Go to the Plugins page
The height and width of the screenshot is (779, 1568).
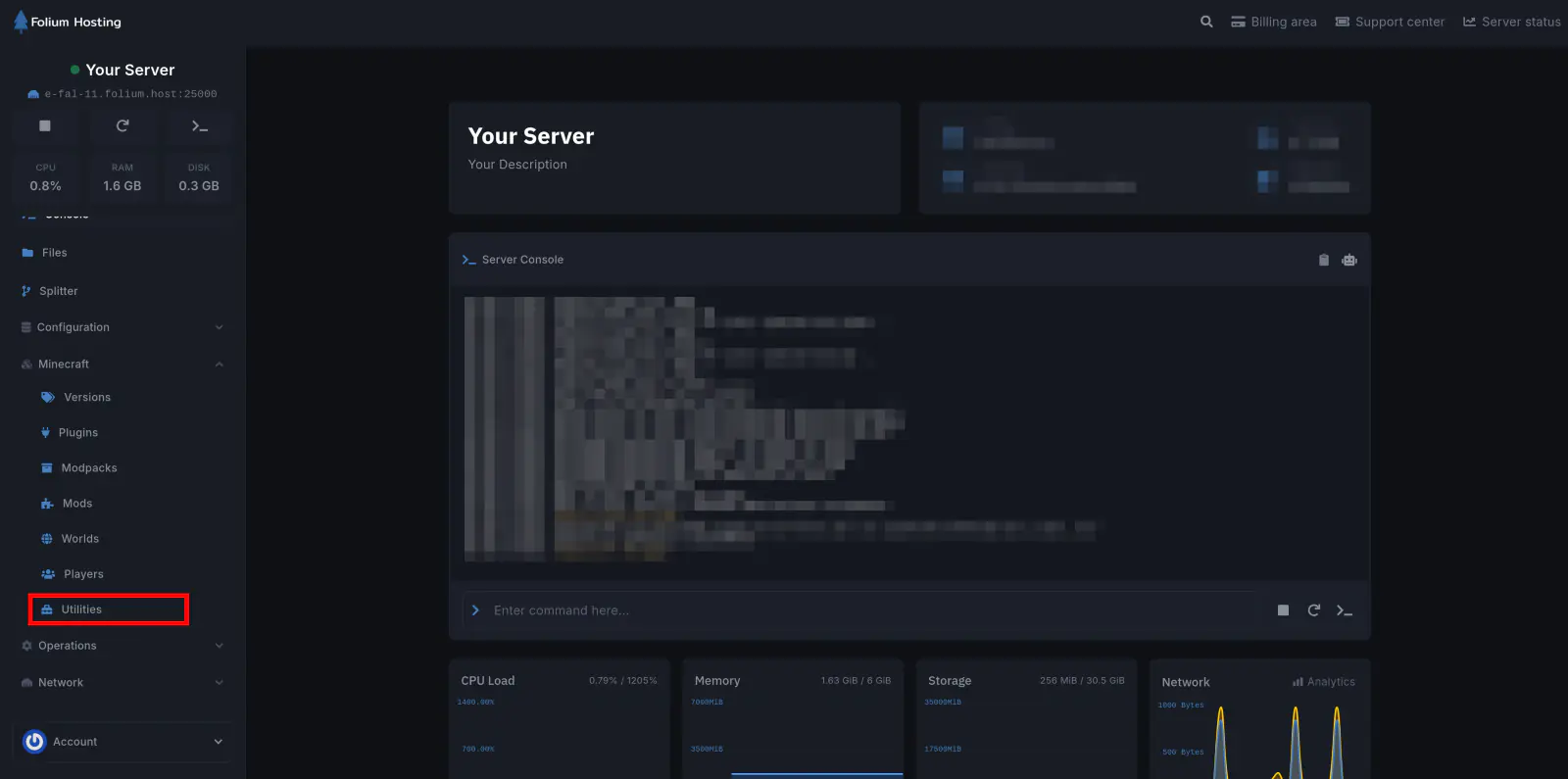(78, 433)
